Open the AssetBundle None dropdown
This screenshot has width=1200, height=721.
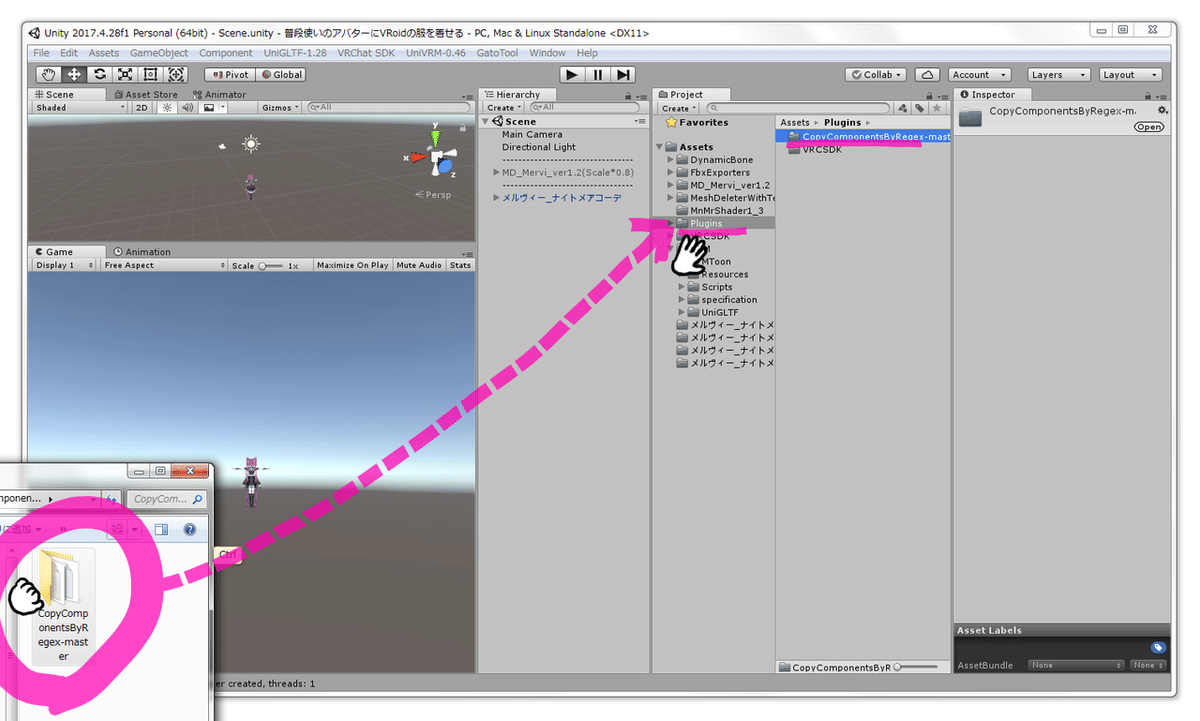1076,665
